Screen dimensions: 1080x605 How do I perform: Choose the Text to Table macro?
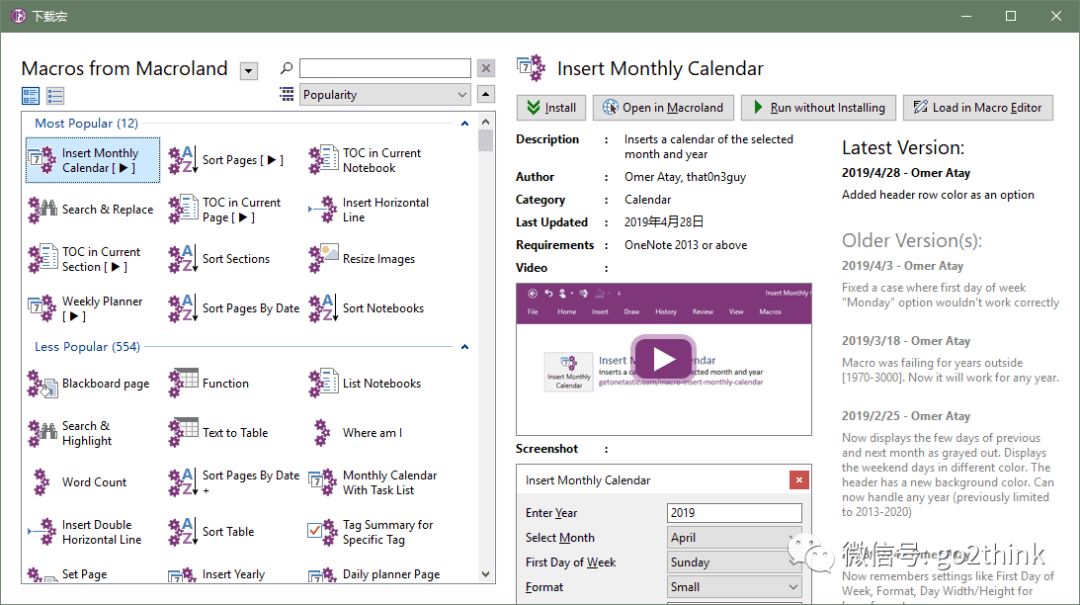pos(219,433)
